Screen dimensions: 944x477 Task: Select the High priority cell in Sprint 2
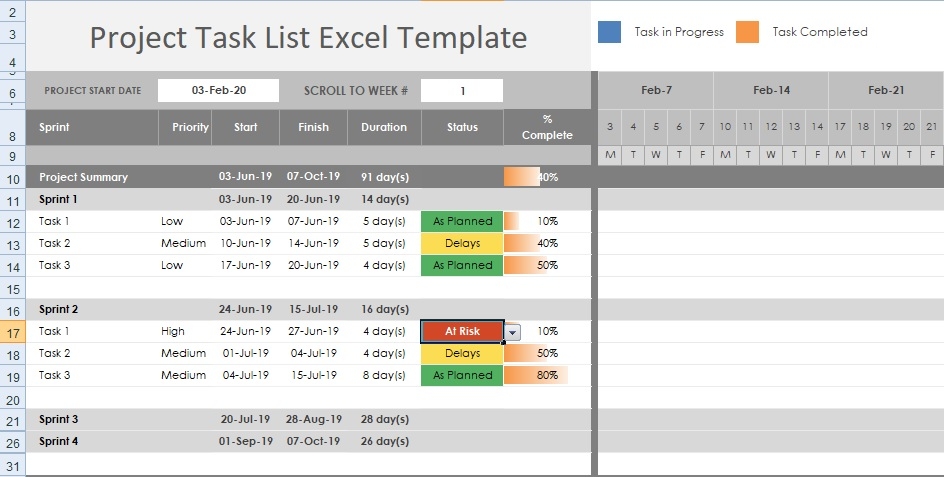click(173, 332)
